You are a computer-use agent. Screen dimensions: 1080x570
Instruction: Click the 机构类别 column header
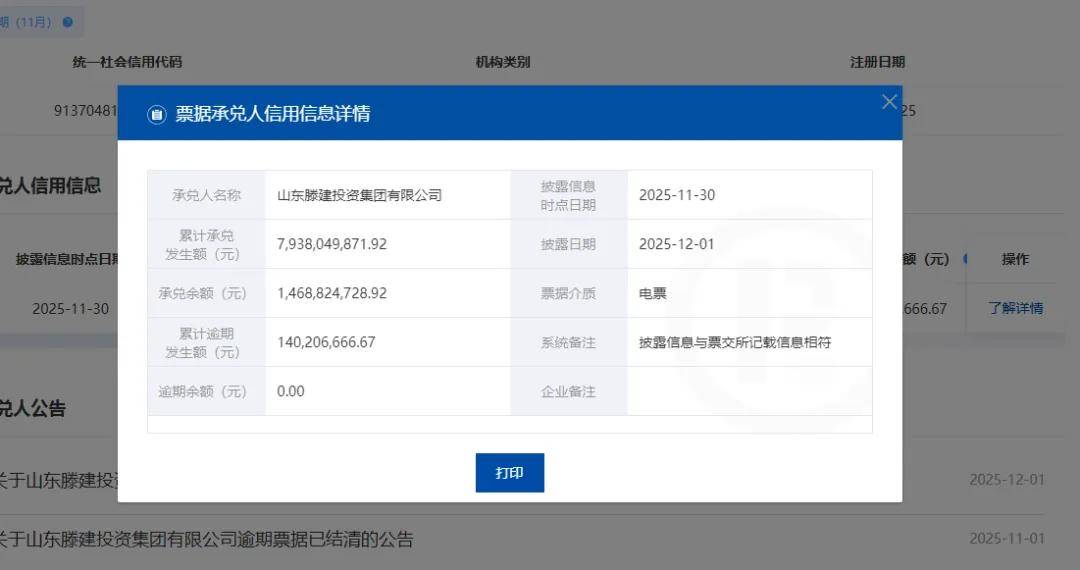[x=502, y=62]
